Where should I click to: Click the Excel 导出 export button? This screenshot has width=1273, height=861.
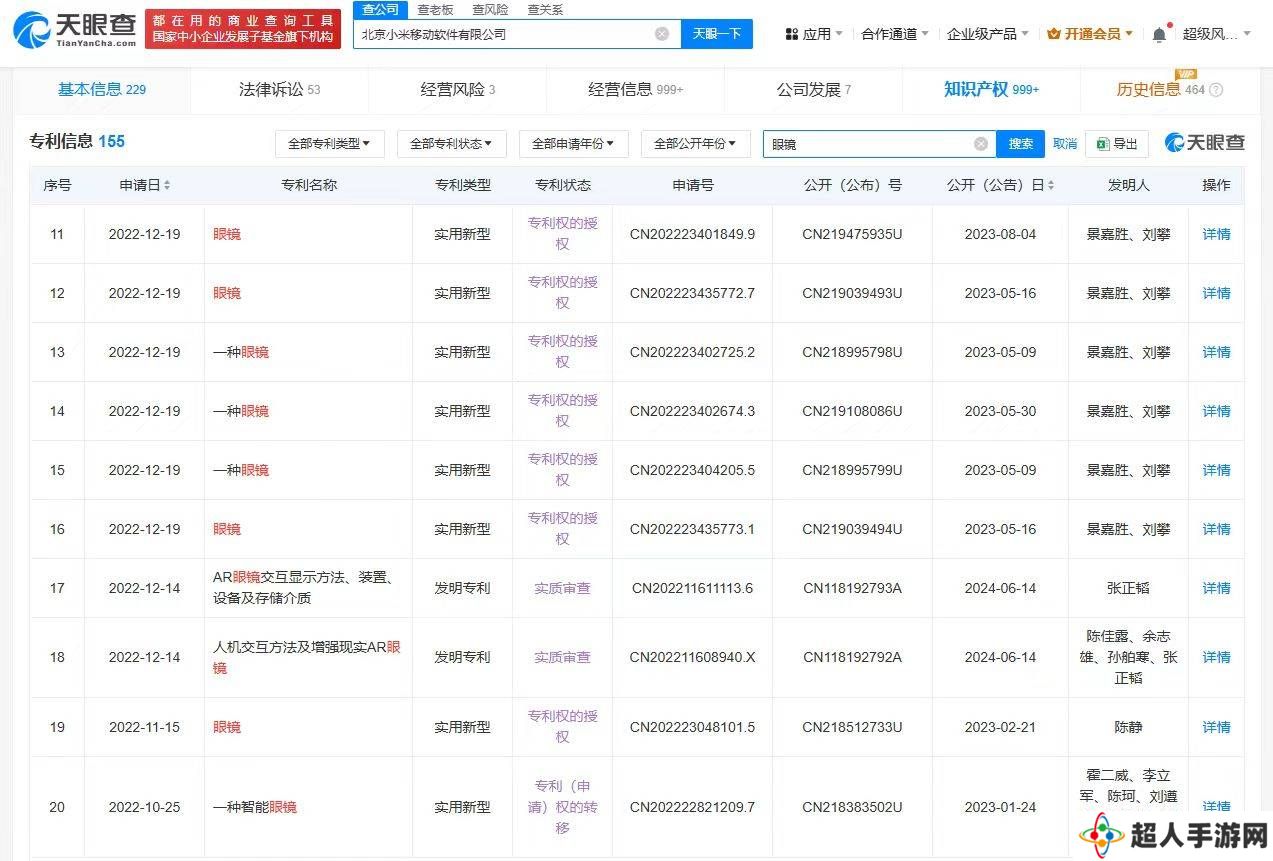click(1117, 144)
